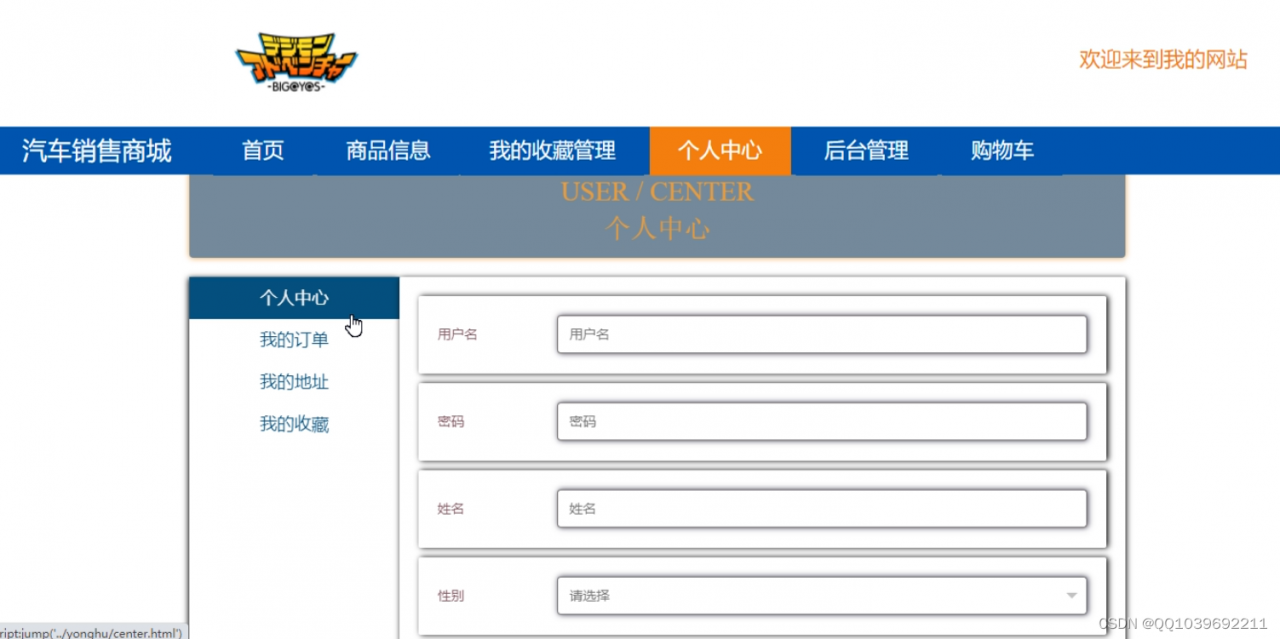This screenshot has width=1280, height=639.
Task: Click the 姓名 name input field
Action: (822, 508)
